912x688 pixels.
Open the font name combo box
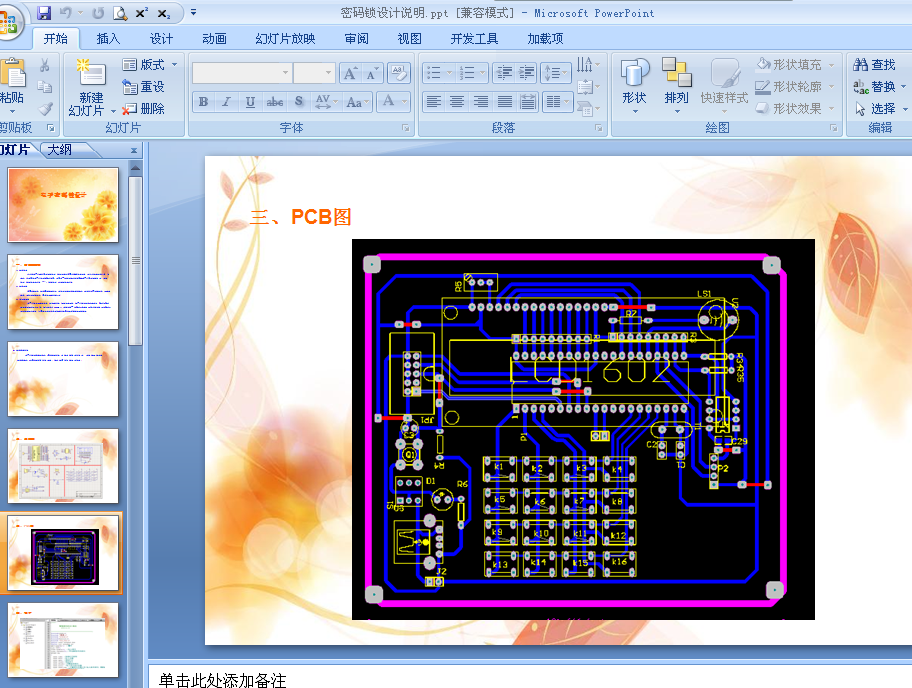(242, 73)
